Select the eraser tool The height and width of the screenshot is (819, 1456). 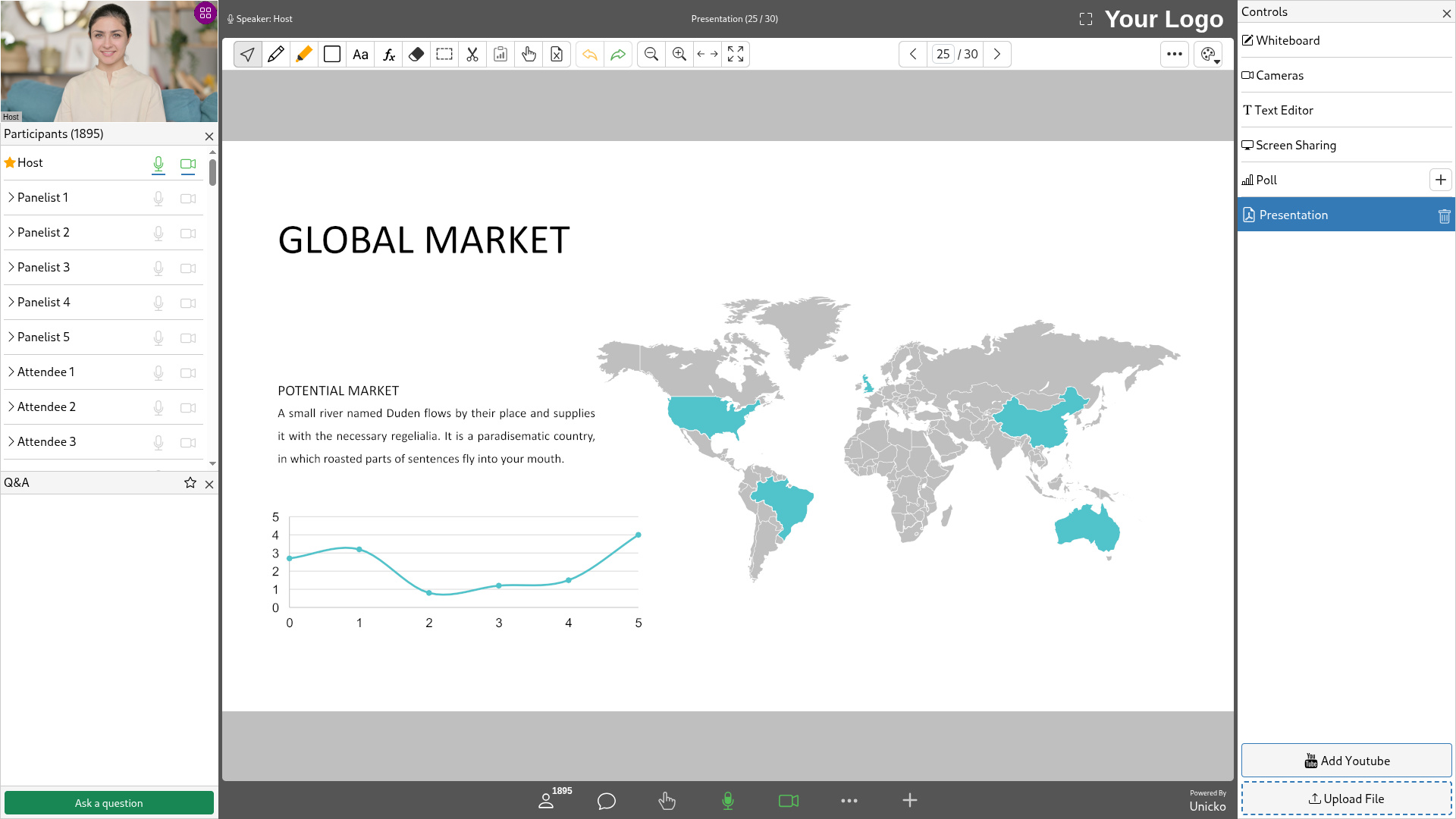(416, 54)
